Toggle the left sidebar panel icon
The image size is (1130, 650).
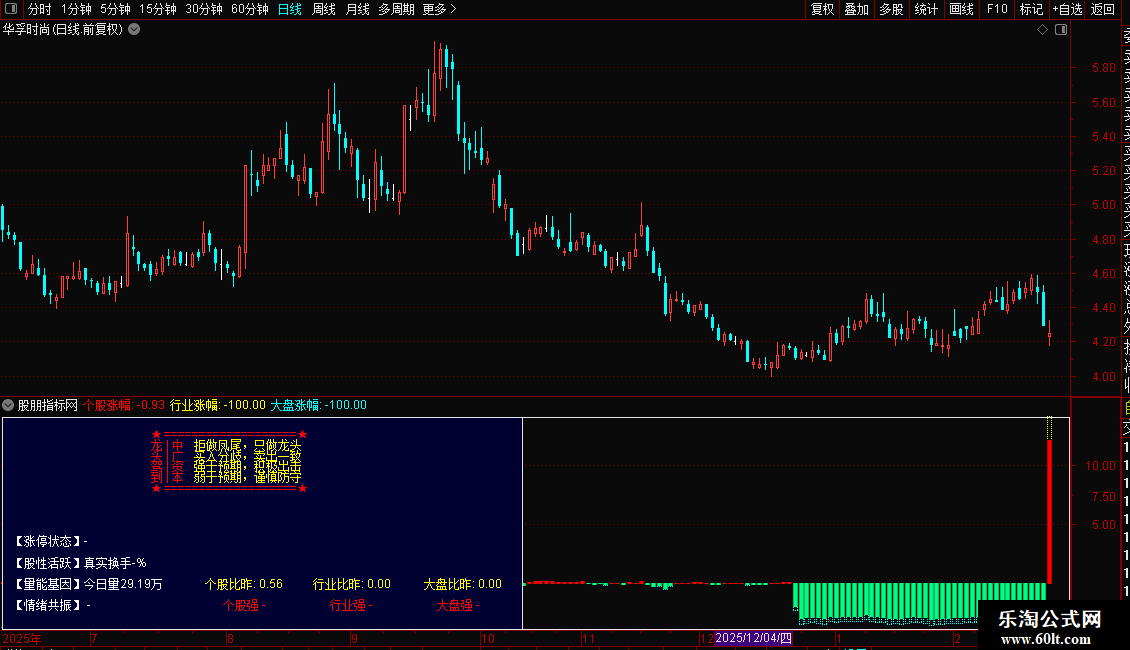tap(11, 9)
